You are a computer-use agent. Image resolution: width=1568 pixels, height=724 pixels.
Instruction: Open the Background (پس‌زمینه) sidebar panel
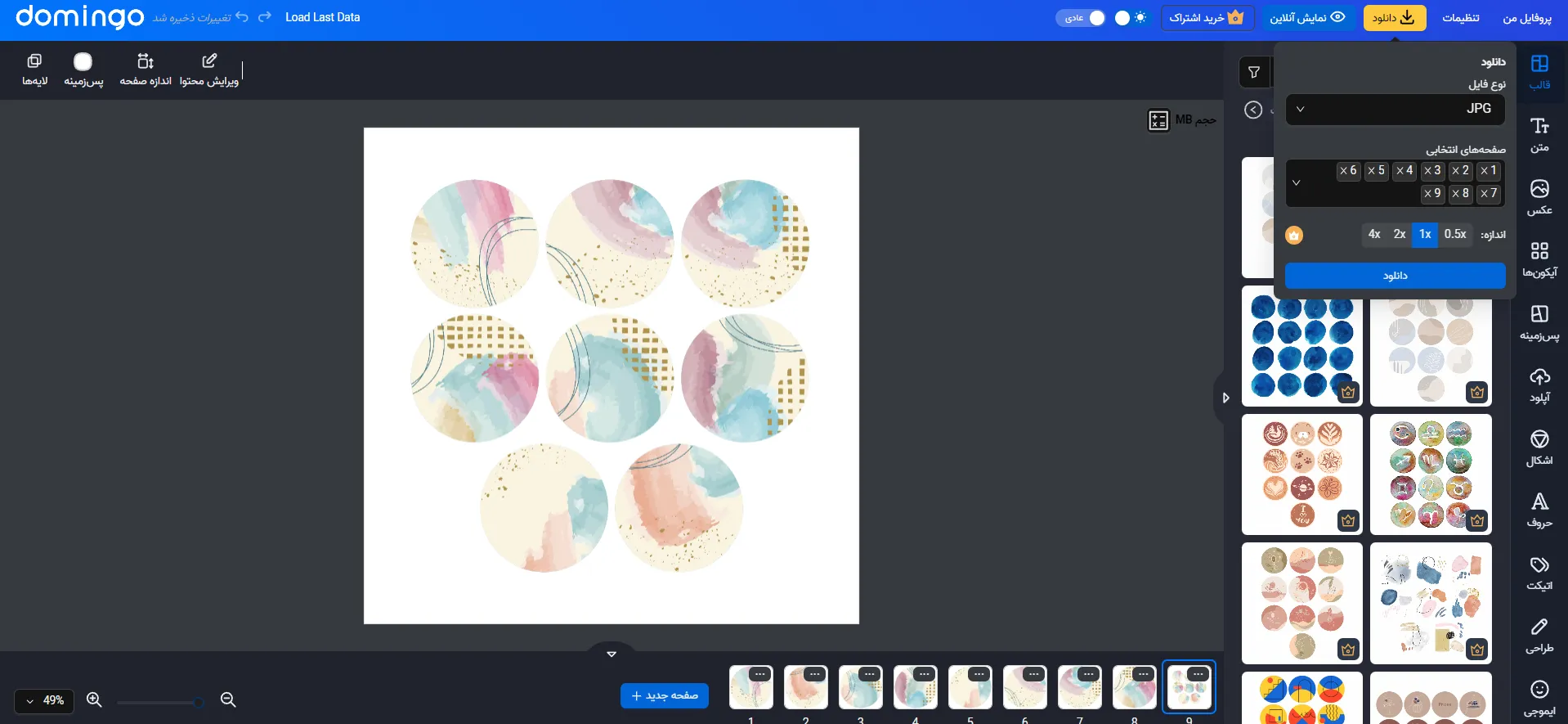[x=1539, y=323]
